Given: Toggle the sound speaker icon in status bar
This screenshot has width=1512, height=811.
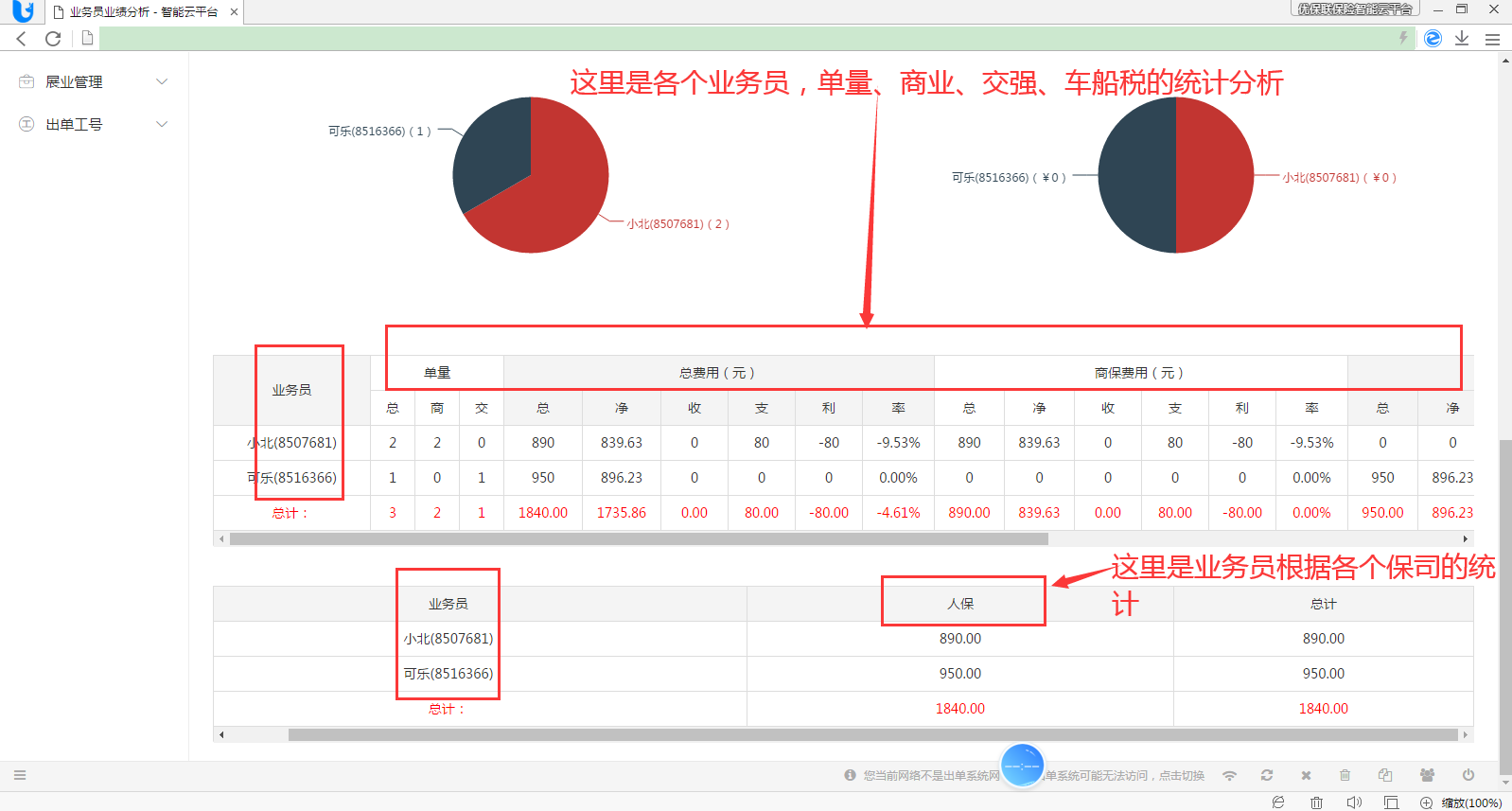Looking at the screenshot, I should pyautogui.click(x=1354, y=802).
